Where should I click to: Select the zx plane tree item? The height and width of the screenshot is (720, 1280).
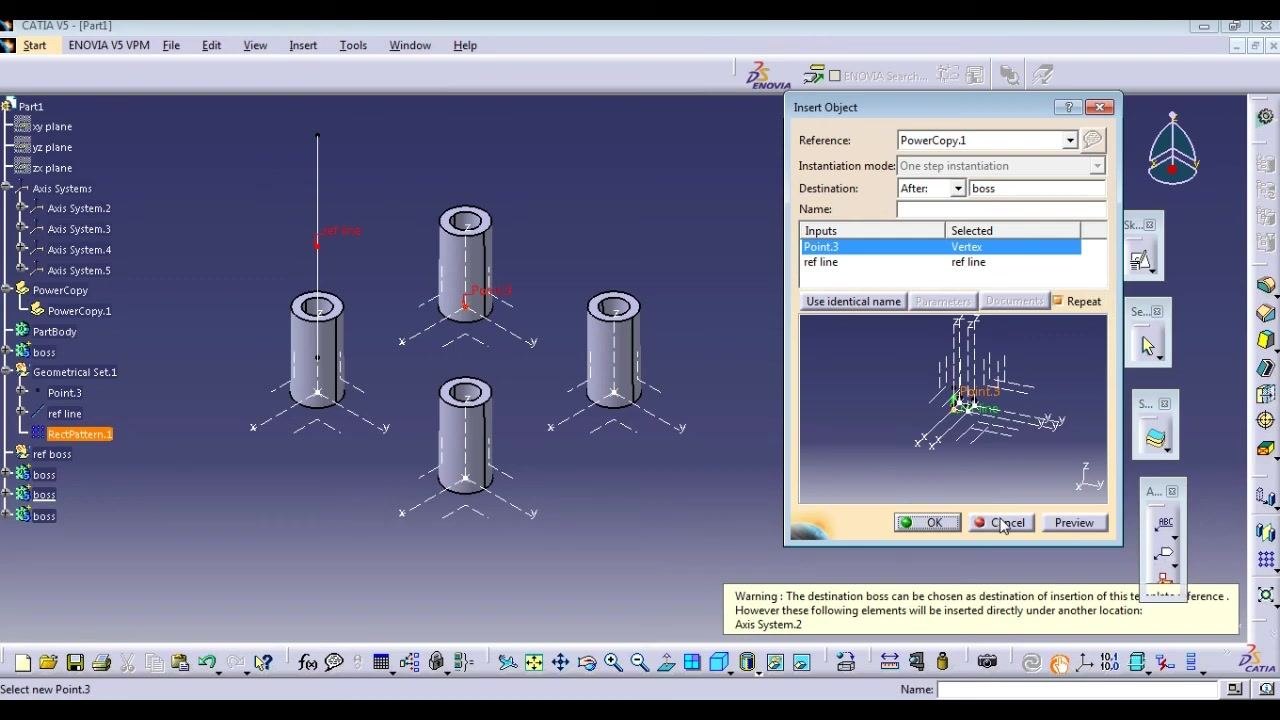pos(52,168)
